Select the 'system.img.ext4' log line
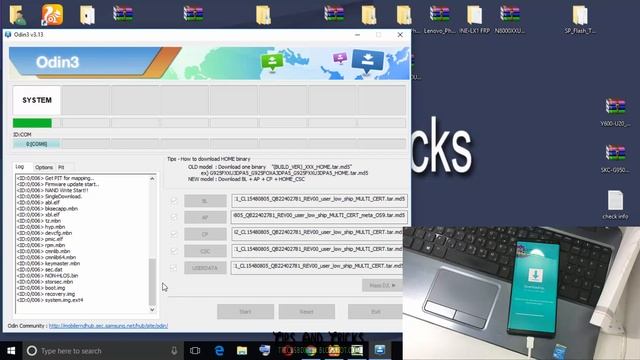Image resolution: width=640 pixels, height=360 pixels. coord(50,300)
